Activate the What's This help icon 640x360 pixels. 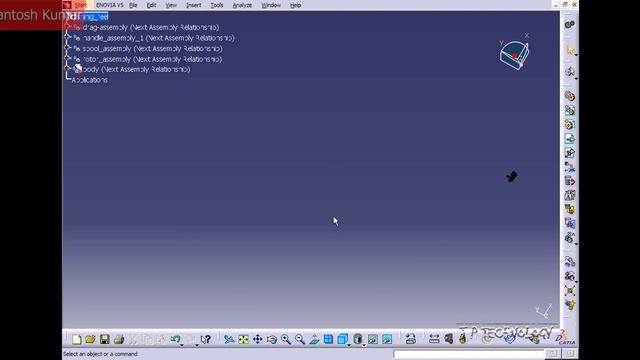pos(206,339)
